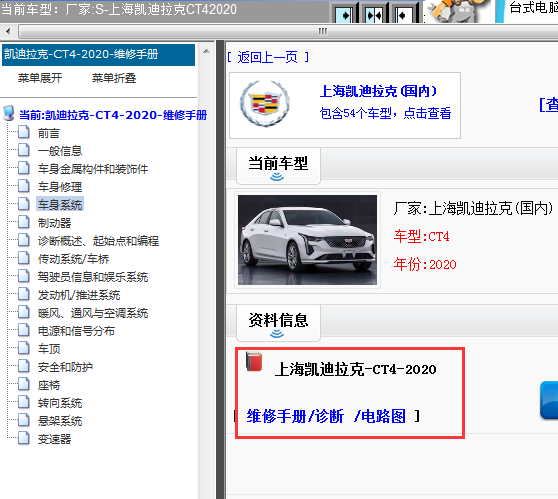Click the page icon next to 安全和防护
This screenshot has width=558, height=499.
pos(24,366)
